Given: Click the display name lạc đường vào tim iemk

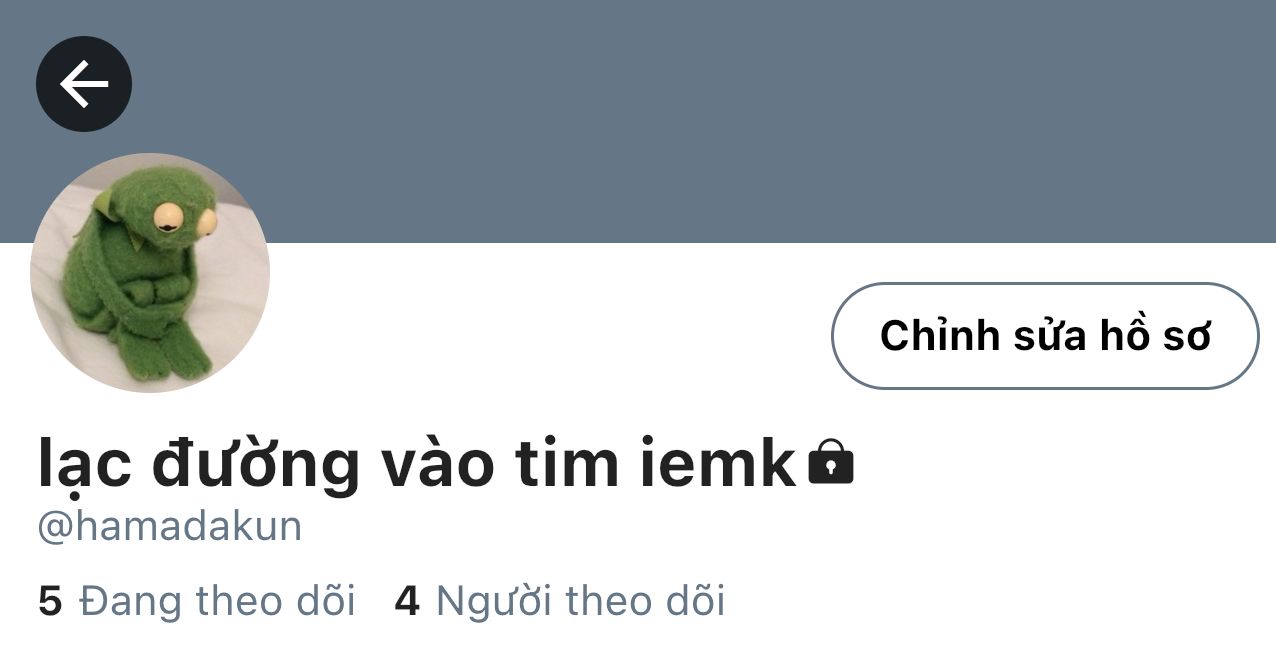Looking at the screenshot, I should [417, 464].
